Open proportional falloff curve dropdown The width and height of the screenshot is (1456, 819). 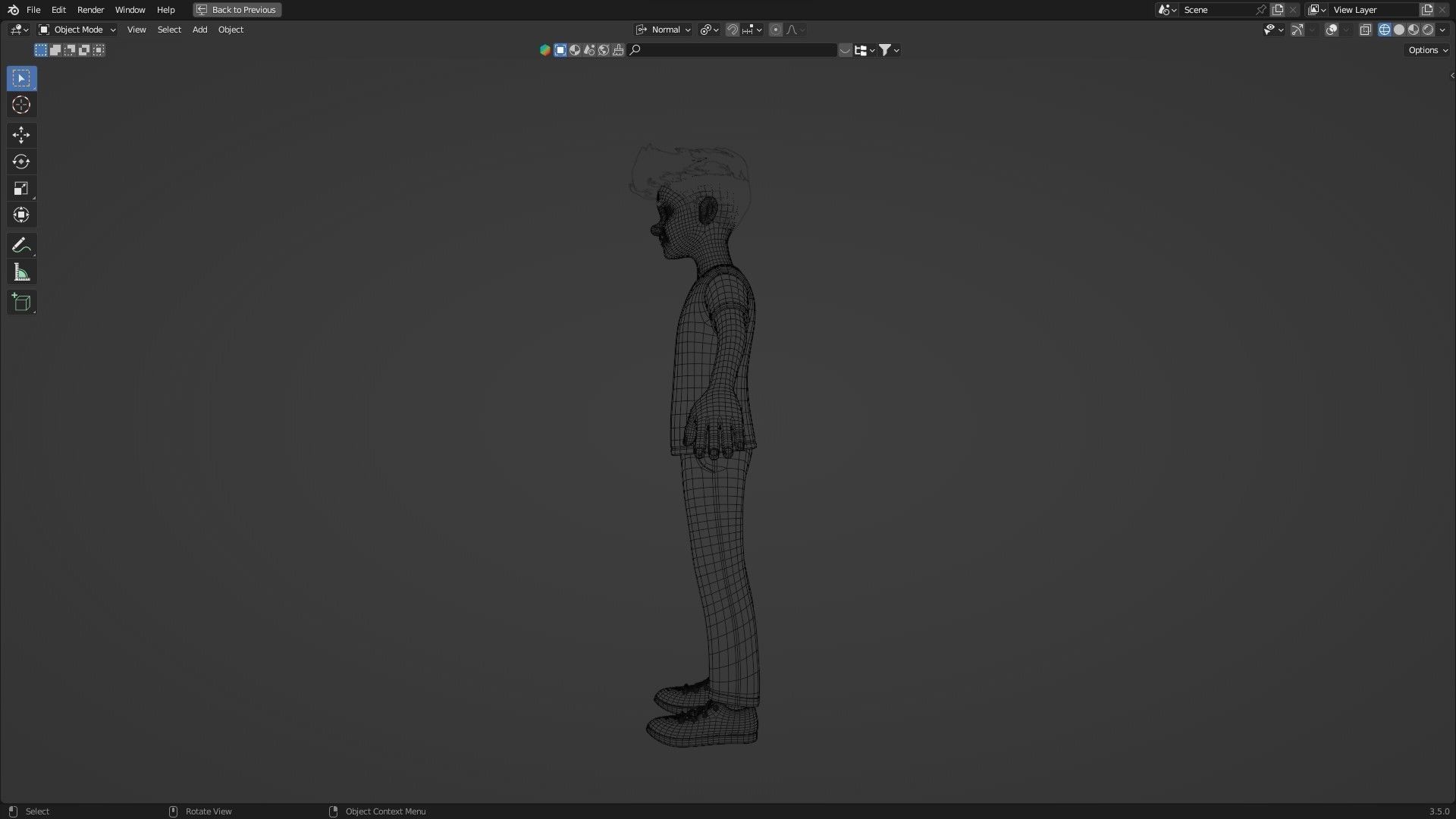(x=795, y=30)
